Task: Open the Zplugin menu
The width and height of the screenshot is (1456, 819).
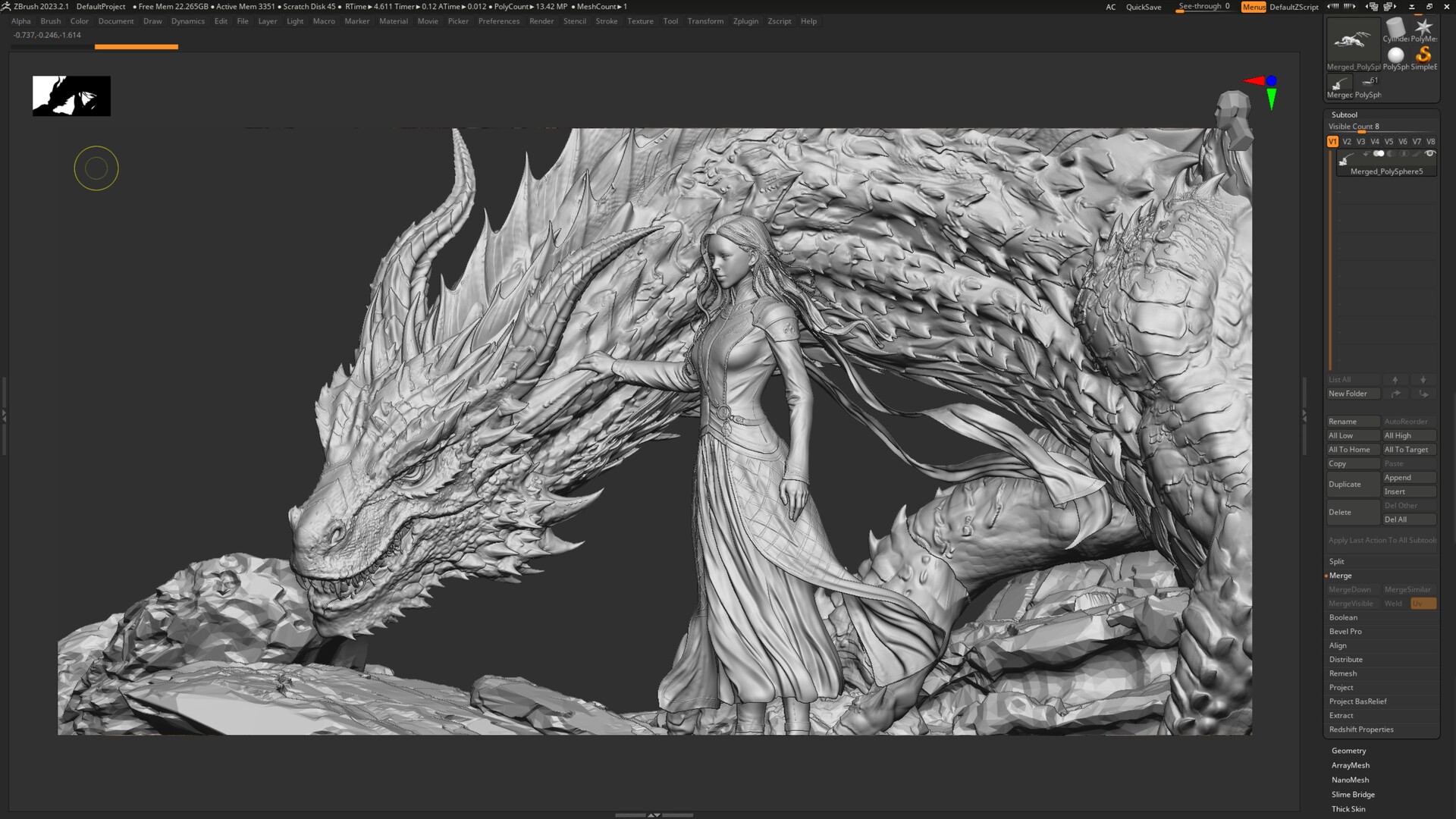Action: (x=745, y=21)
